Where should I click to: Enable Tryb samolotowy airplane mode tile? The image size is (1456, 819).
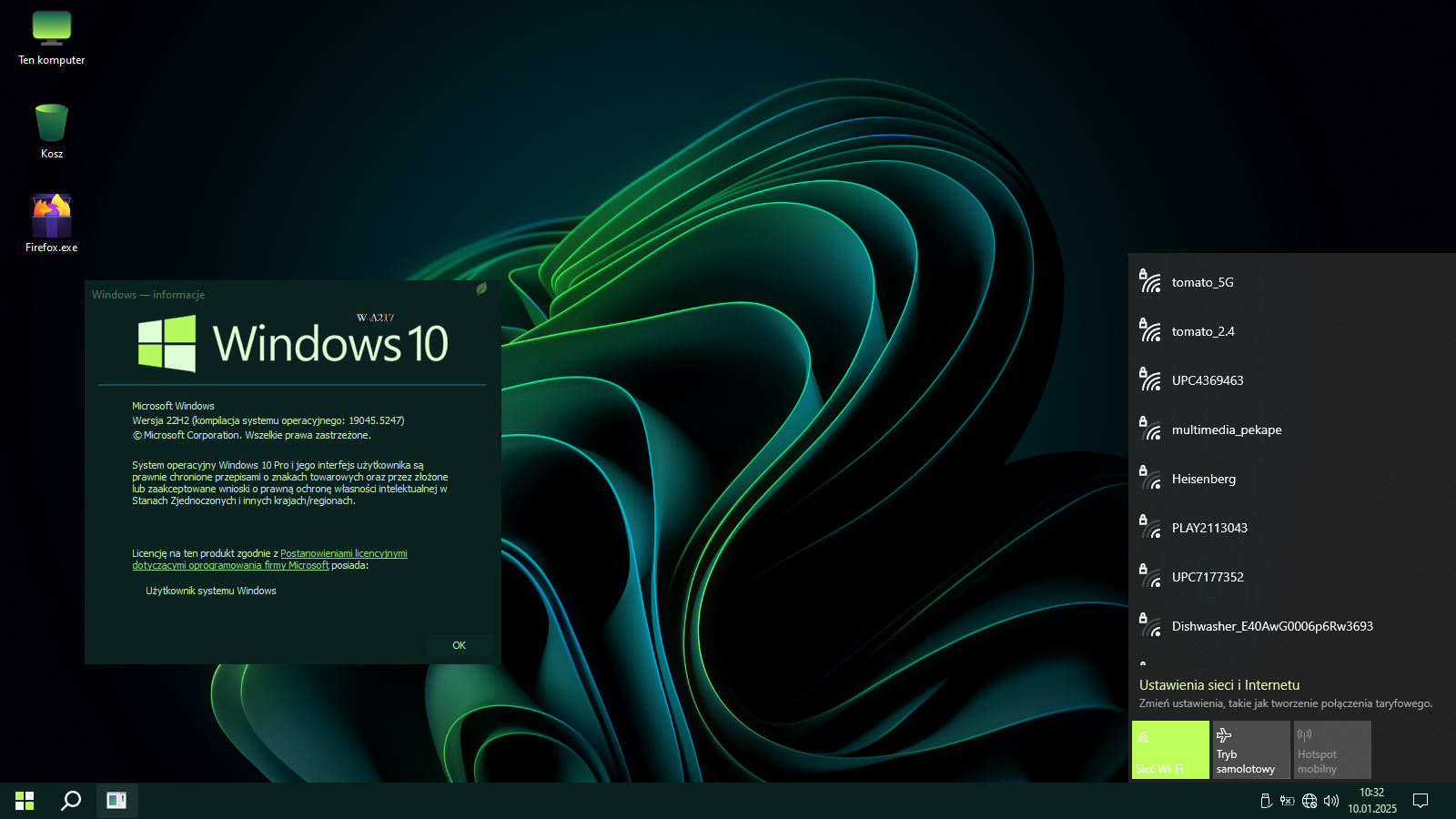(1250, 750)
